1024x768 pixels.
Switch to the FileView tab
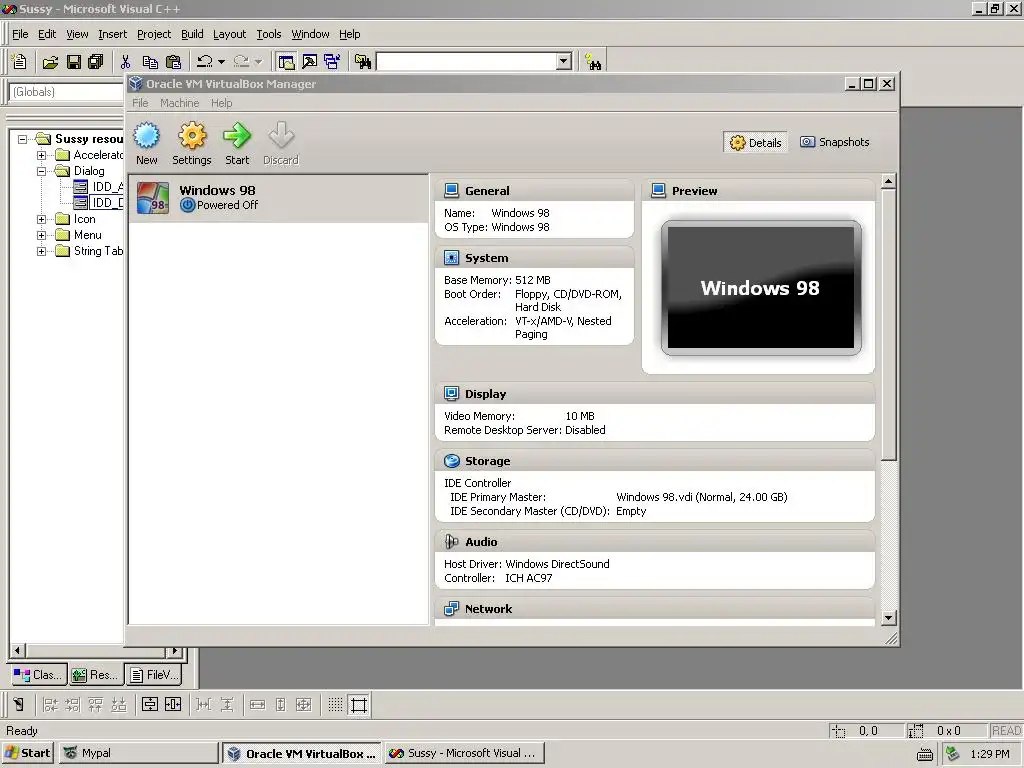(155, 675)
